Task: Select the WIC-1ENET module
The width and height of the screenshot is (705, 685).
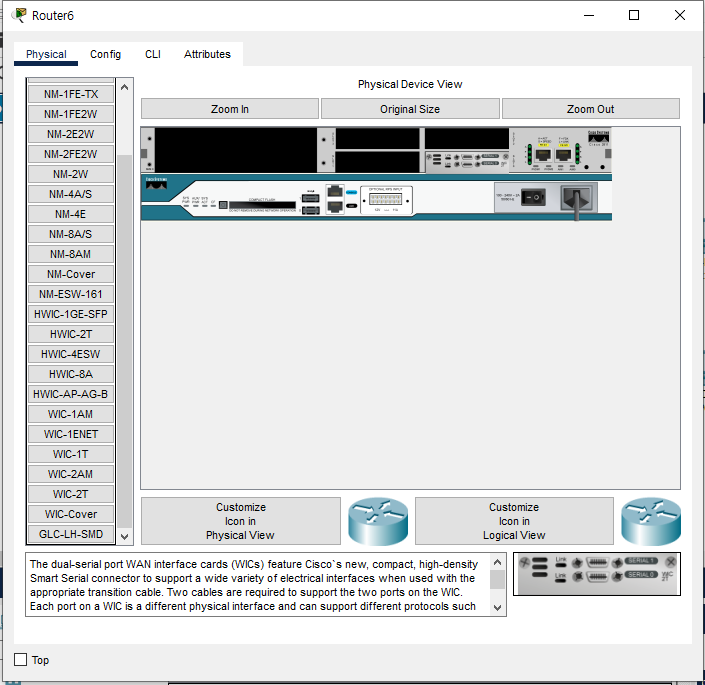Action: pyautogui.click(x=71, y=434)
